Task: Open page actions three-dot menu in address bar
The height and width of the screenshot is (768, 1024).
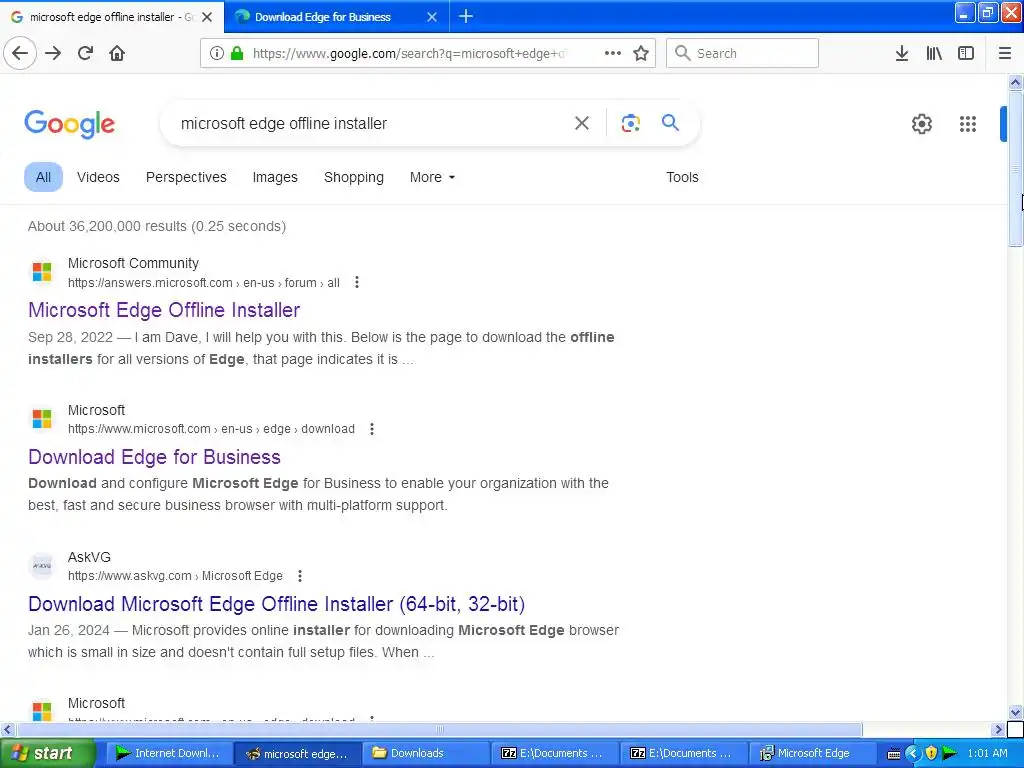Action: 613,53
